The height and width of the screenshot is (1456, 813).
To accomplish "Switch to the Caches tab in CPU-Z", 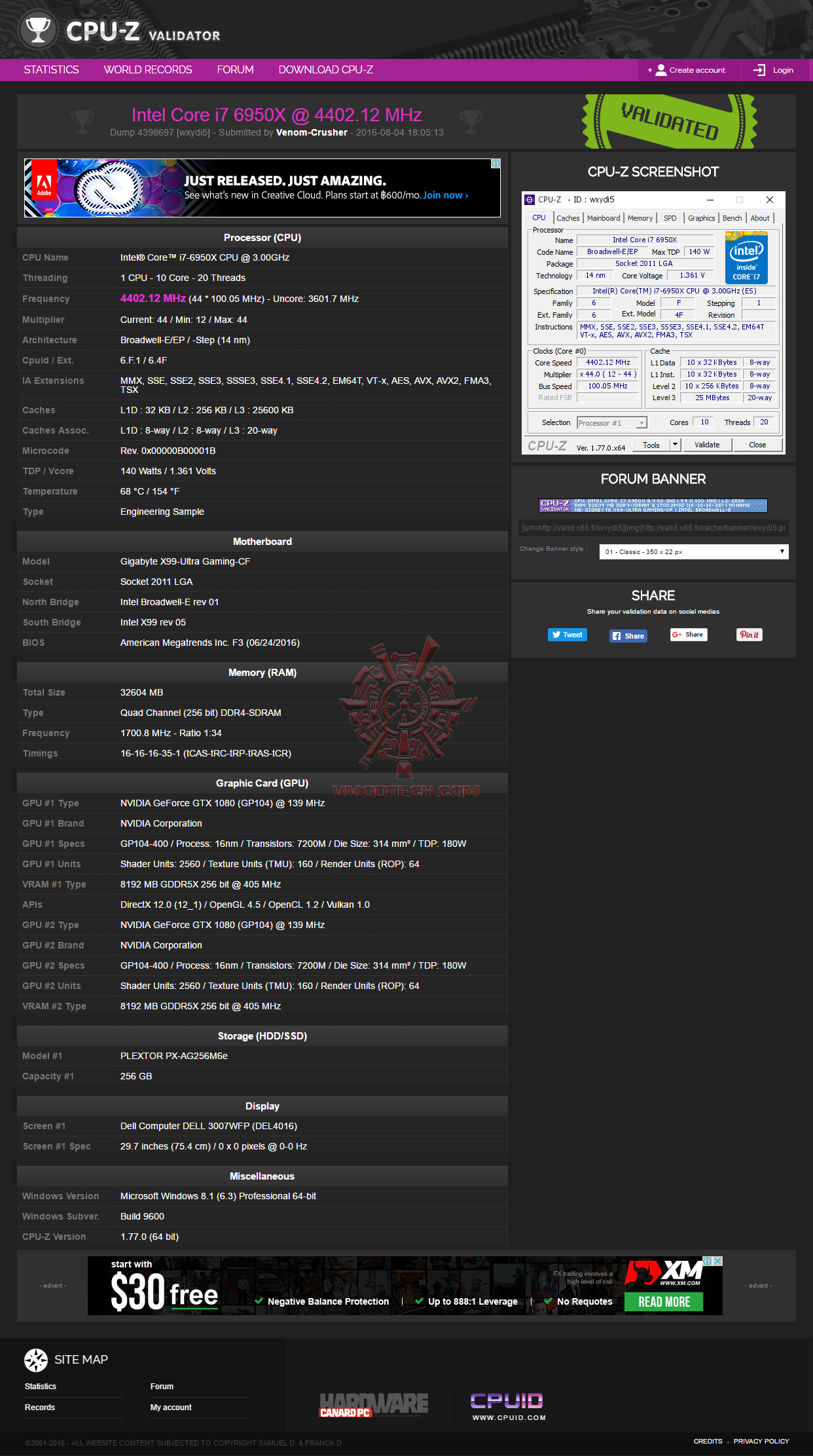I will coord(568,218).
